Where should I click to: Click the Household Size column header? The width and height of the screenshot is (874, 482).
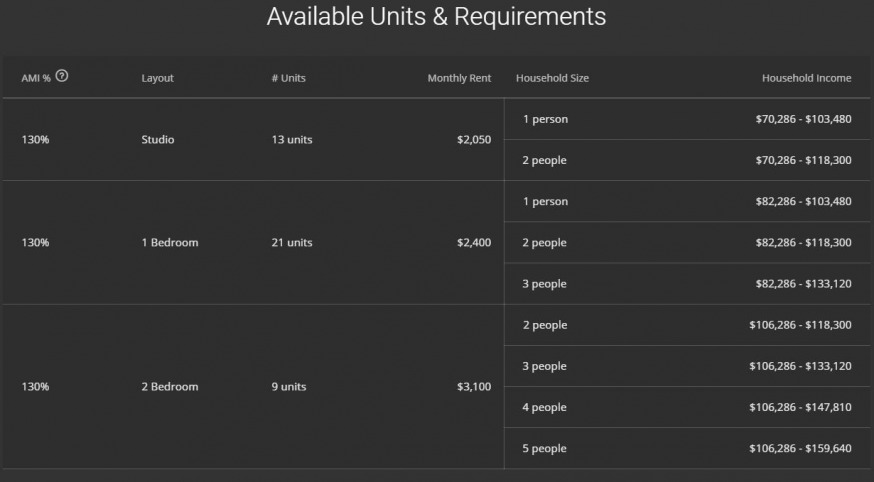coord(552,79)
